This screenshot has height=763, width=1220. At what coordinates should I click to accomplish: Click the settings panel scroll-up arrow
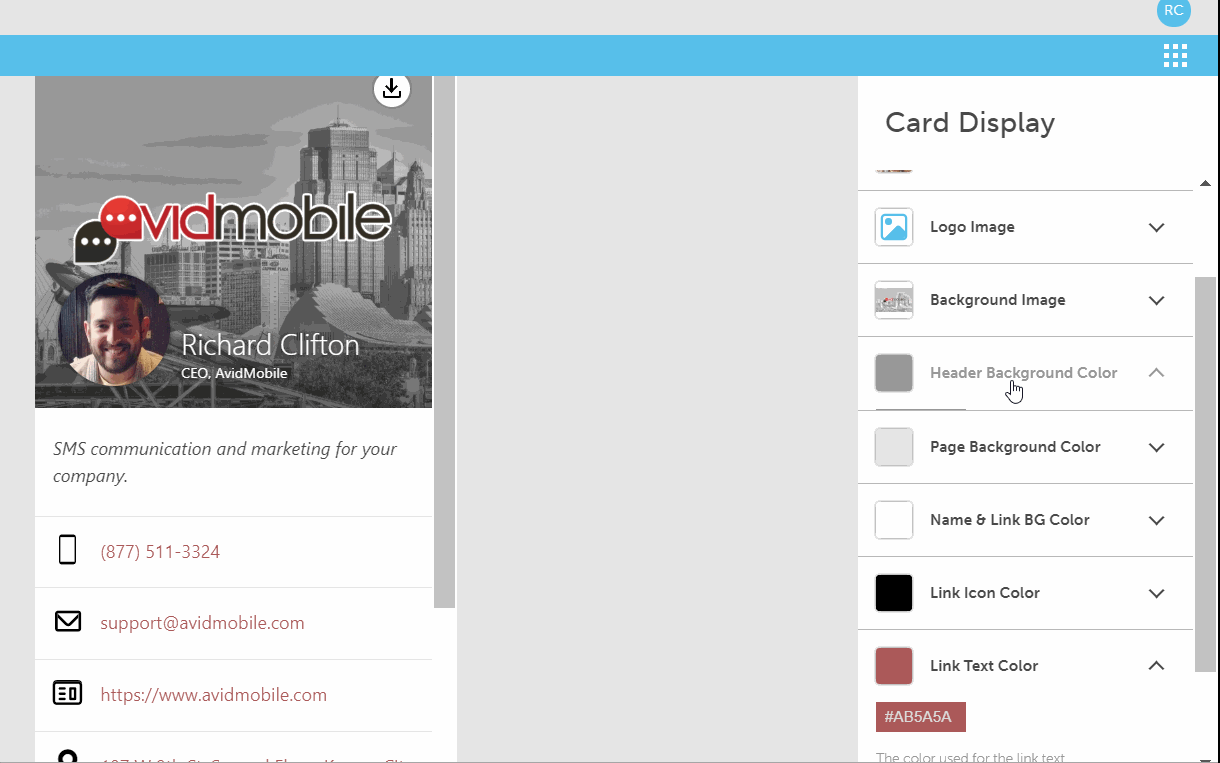(1205, 183)
